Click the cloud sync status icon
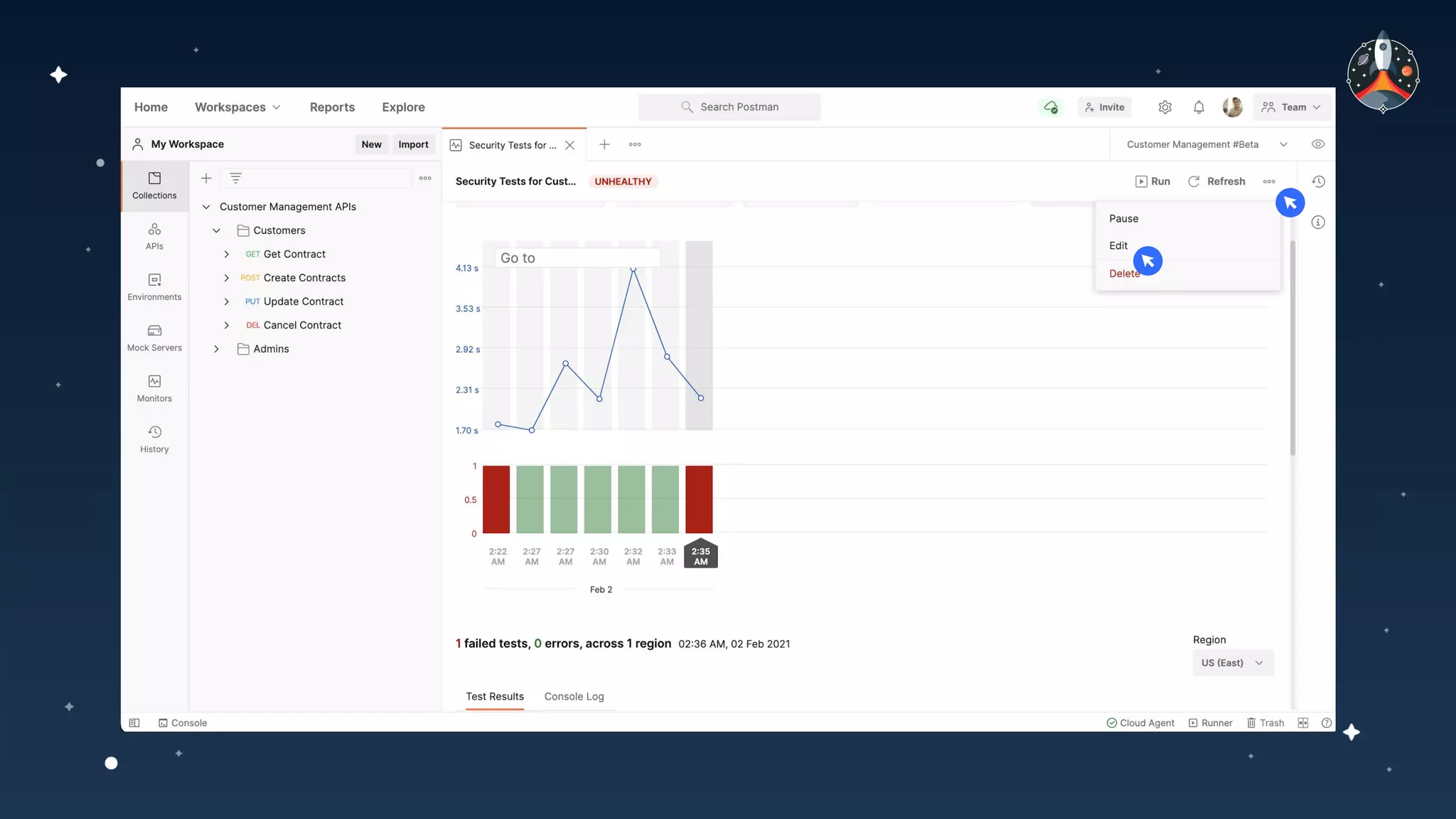 pyautogui.click(x=1051, y=107)
